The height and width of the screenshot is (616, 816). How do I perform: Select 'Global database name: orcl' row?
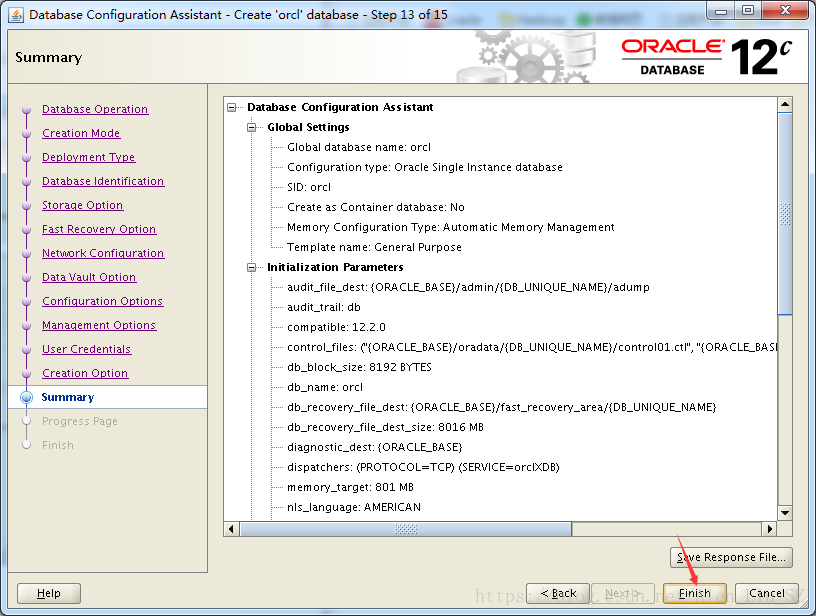[x=359, y=147]
